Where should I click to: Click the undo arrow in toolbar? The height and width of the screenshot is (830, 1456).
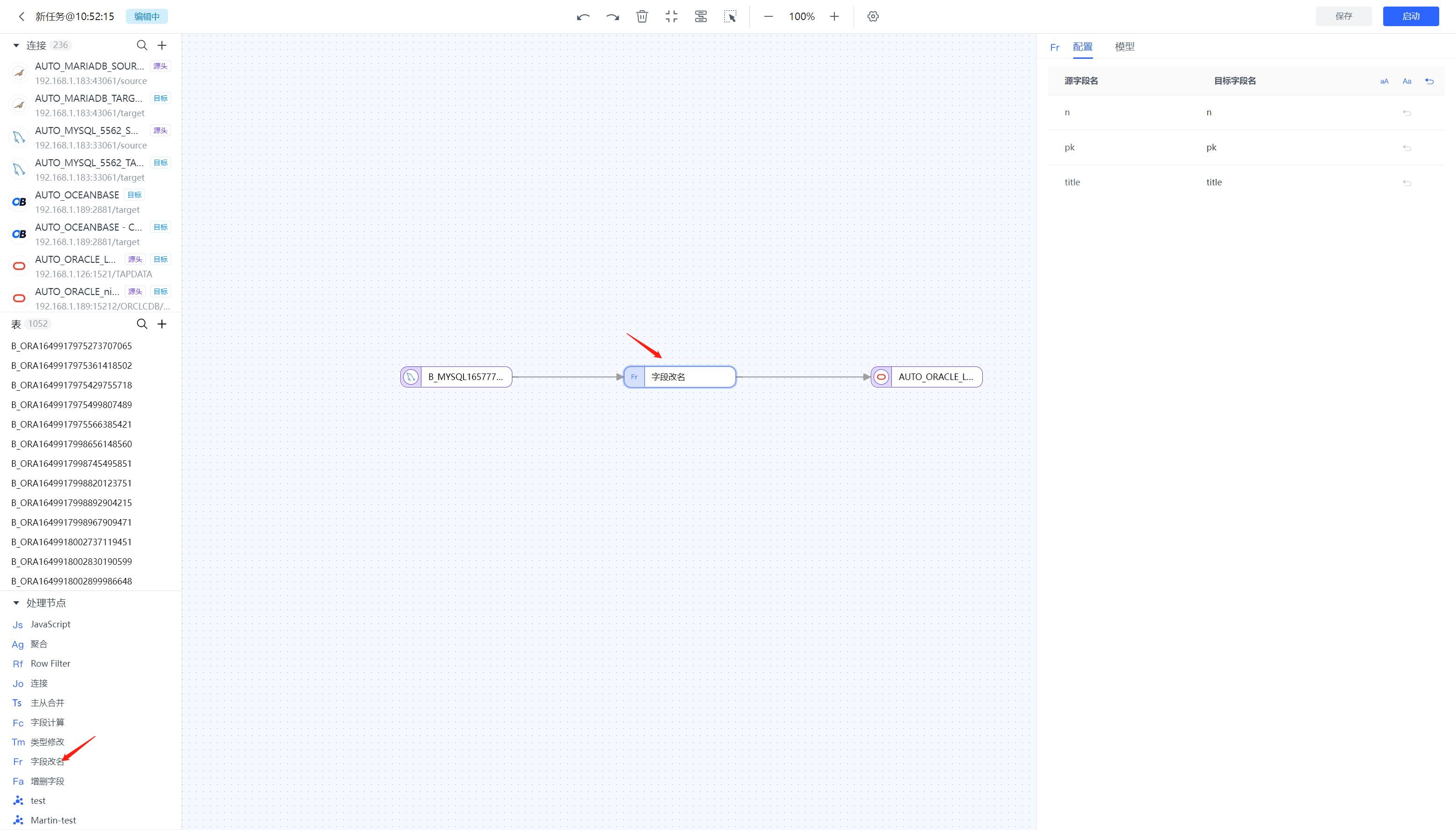click(583, 16)
